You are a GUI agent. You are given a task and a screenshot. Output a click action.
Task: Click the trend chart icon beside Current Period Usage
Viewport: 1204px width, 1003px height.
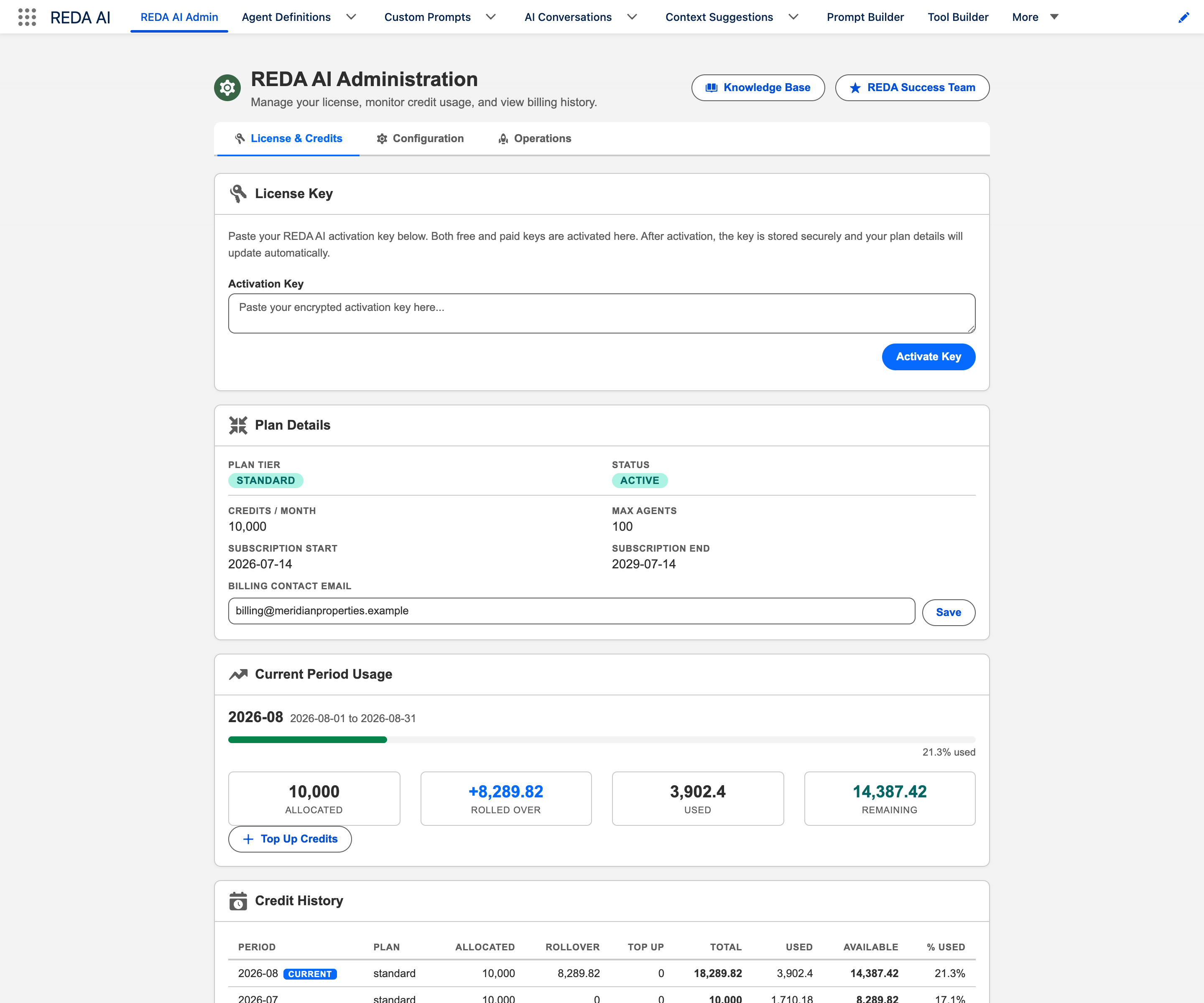(x=238, y=674)
